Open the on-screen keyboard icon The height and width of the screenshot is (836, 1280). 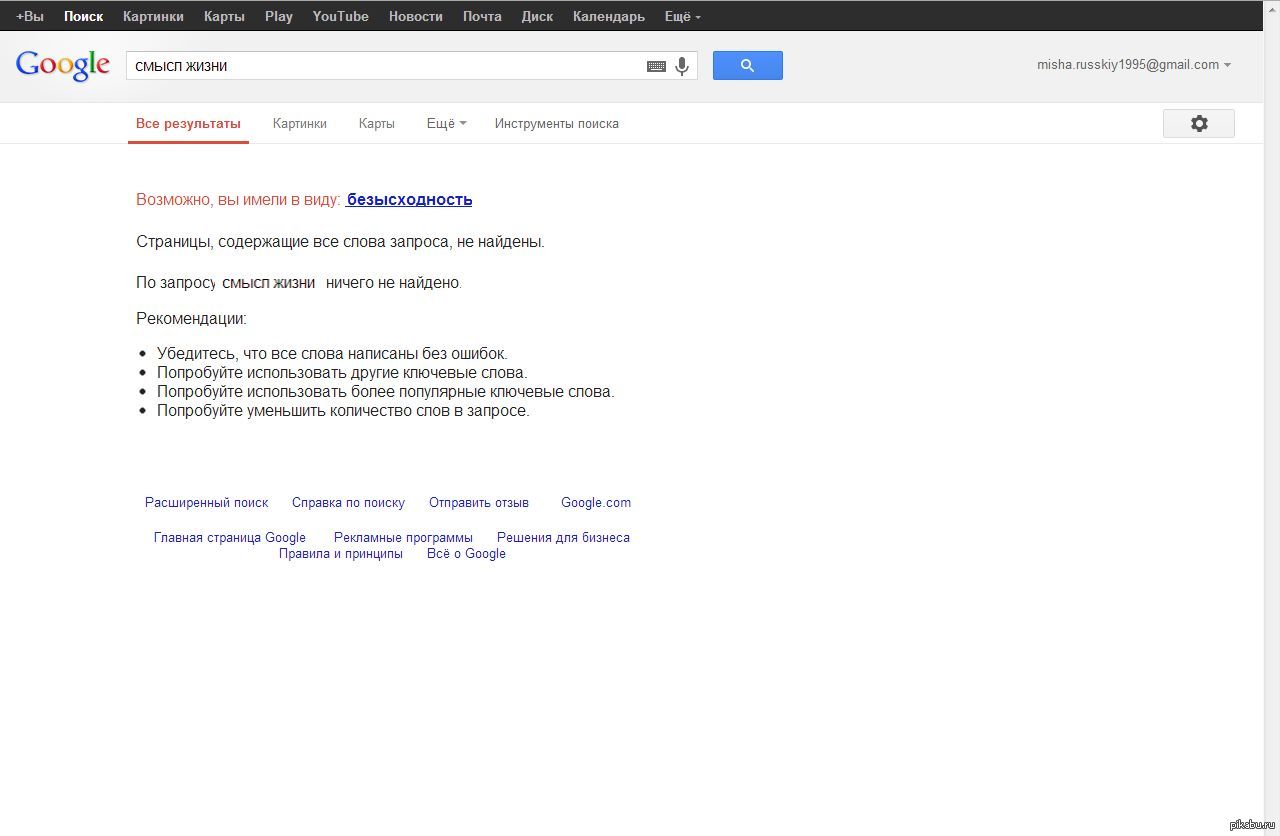click(x=656, y=66)
